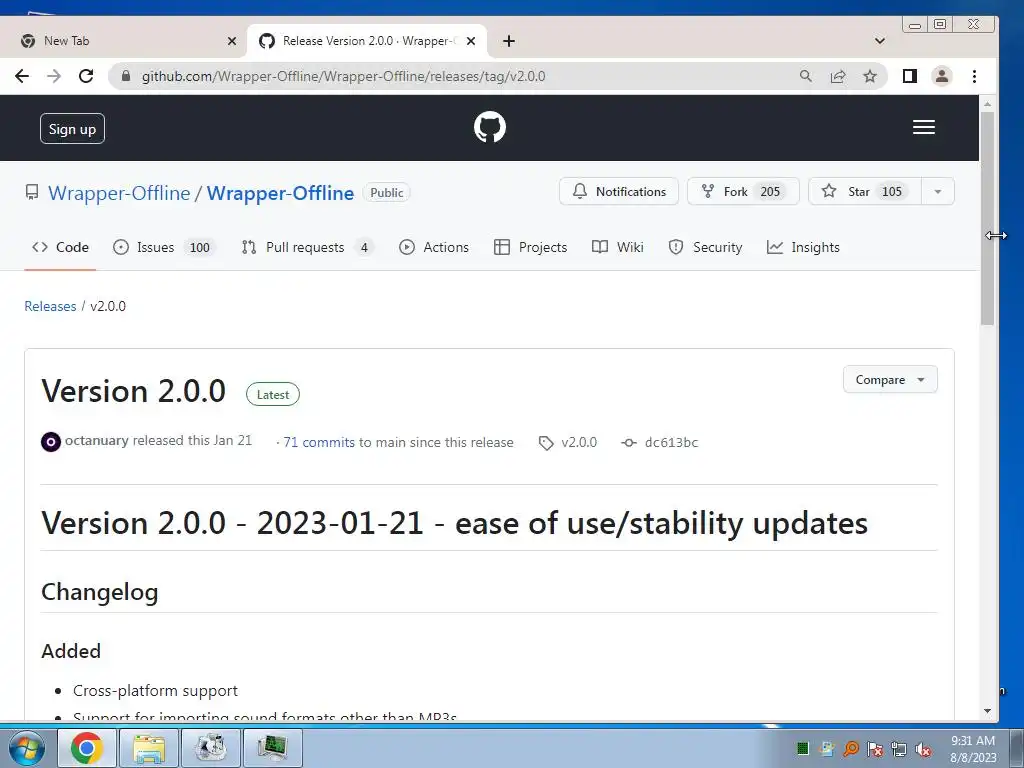The width and height of the screenshot is (1024, 768).
Task: Click the network tray icon
Action: coord(899,749)
